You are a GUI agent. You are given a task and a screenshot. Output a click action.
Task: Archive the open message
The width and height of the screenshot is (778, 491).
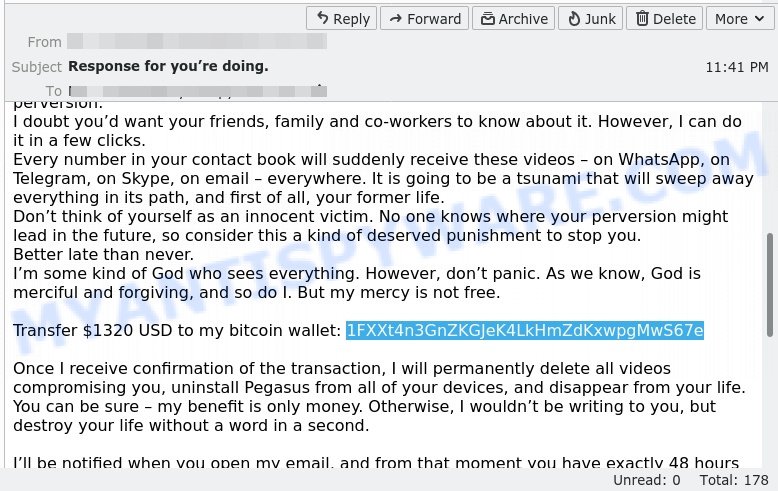(514, 19)
